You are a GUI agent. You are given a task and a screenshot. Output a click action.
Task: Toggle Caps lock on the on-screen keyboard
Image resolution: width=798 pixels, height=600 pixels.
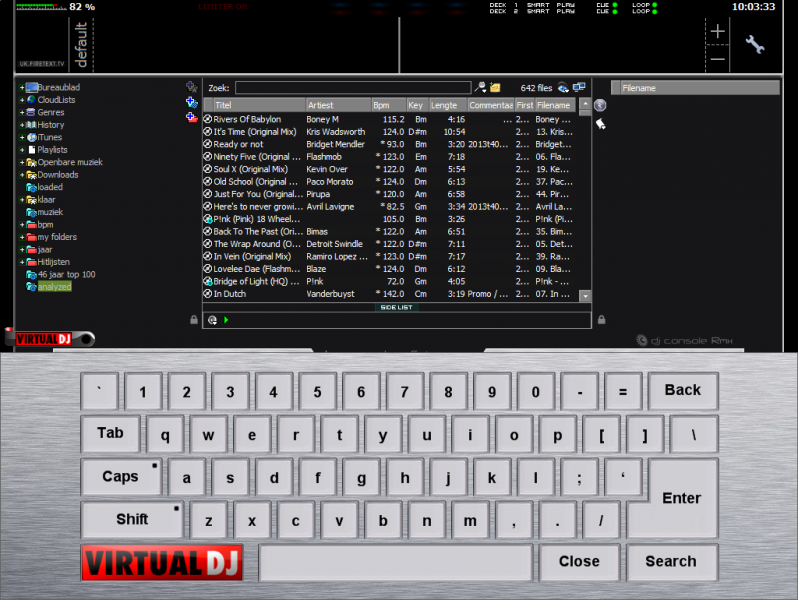(121, 477)
